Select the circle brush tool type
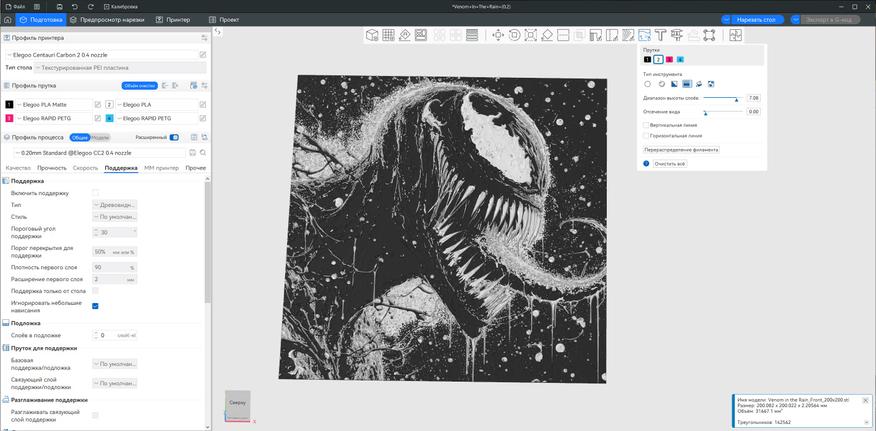This screenshot has height=431, width=876. click(648, 84)
